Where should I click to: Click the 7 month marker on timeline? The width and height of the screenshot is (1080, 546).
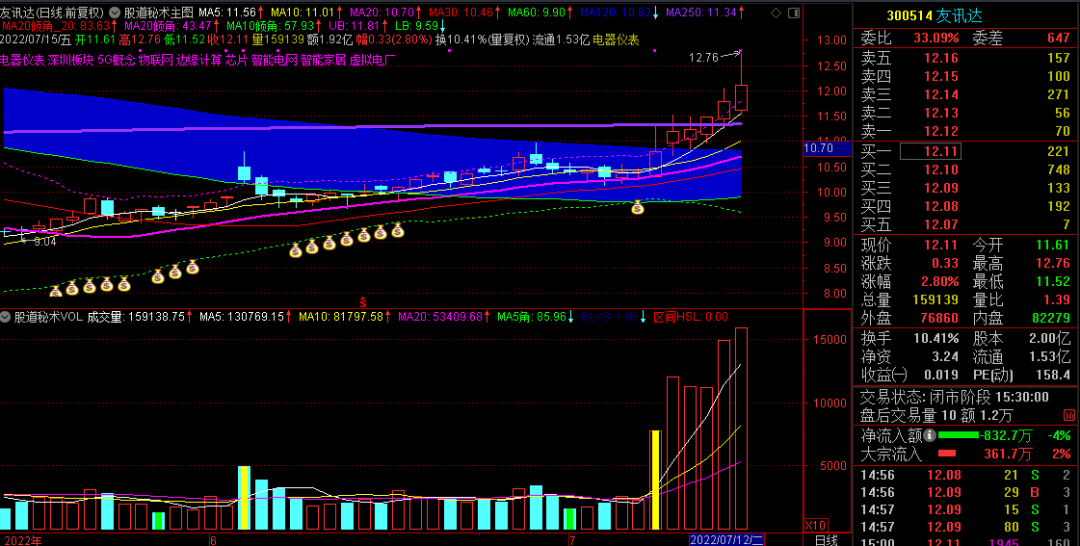pyautogui.click(x=571, y=540)
